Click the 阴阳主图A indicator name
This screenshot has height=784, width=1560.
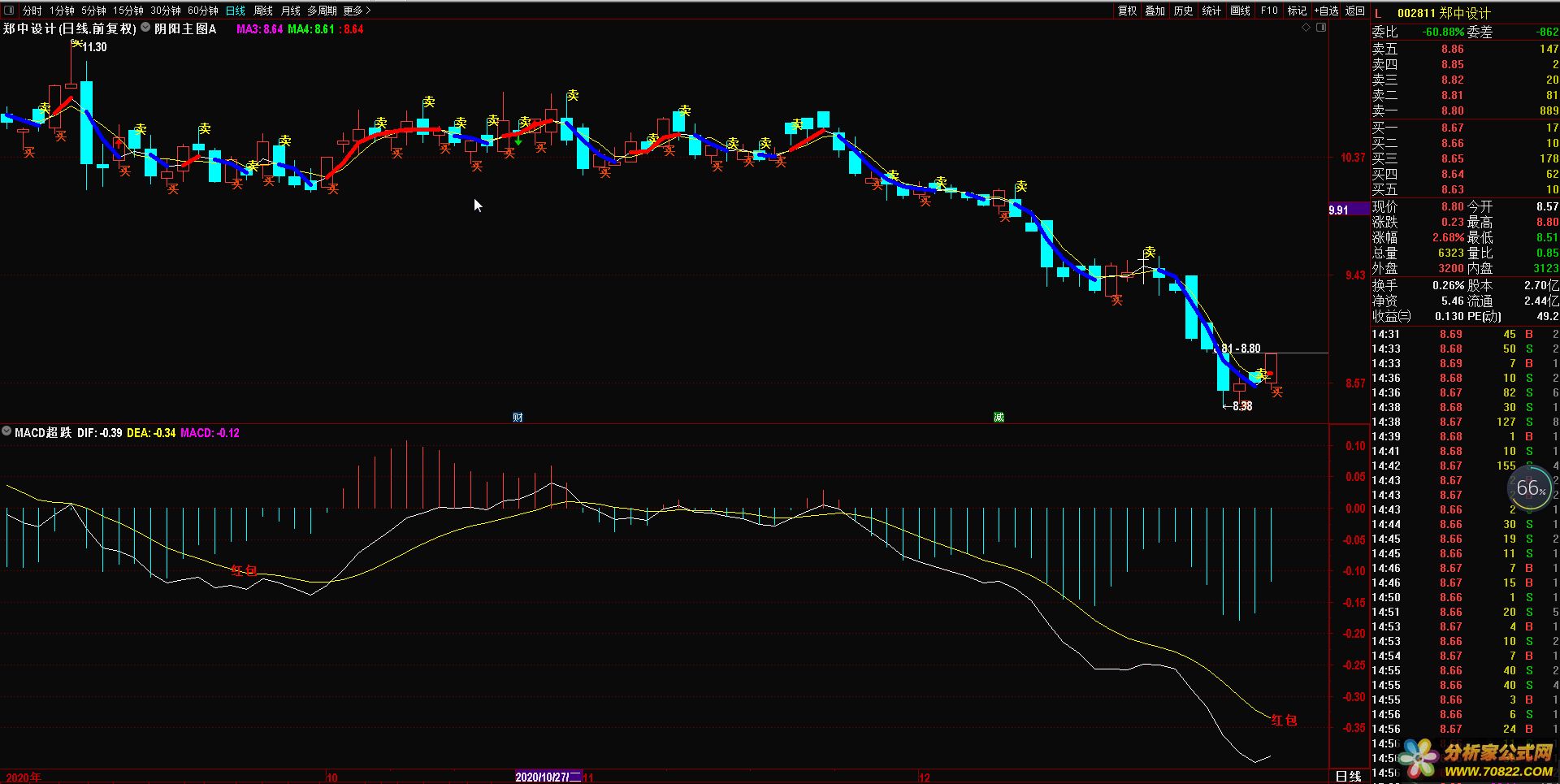tap(185, 28)
